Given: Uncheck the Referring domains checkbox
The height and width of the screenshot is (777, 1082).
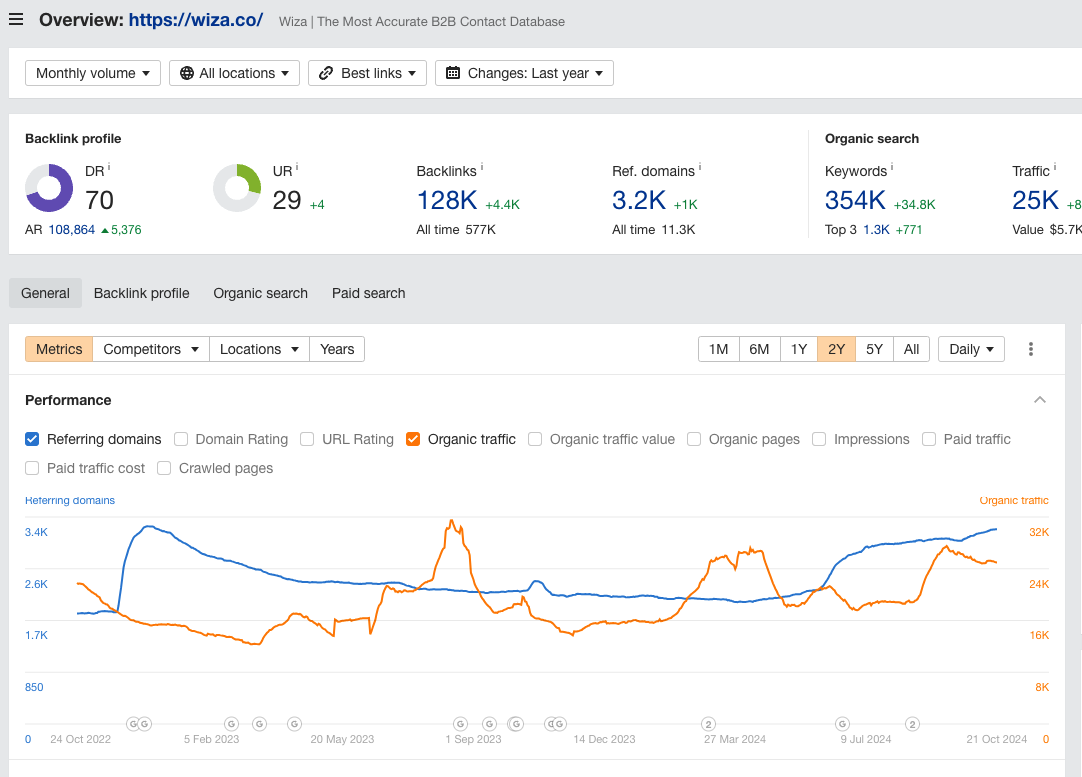Looking at the screenshot, I should pyautogui.click(x=32, y=439).
